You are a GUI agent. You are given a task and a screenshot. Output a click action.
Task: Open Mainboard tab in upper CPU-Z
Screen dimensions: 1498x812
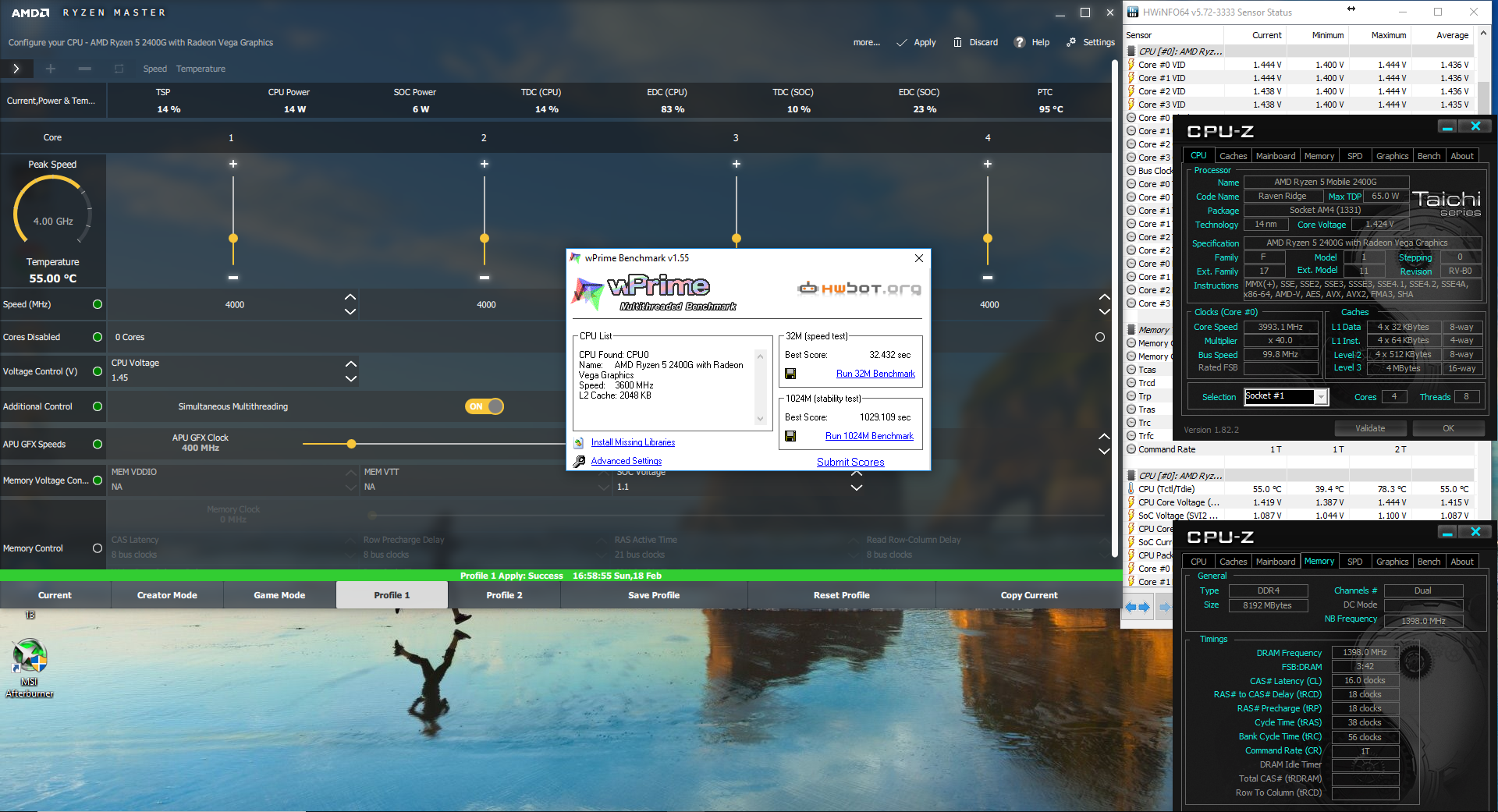[1276, 156]
